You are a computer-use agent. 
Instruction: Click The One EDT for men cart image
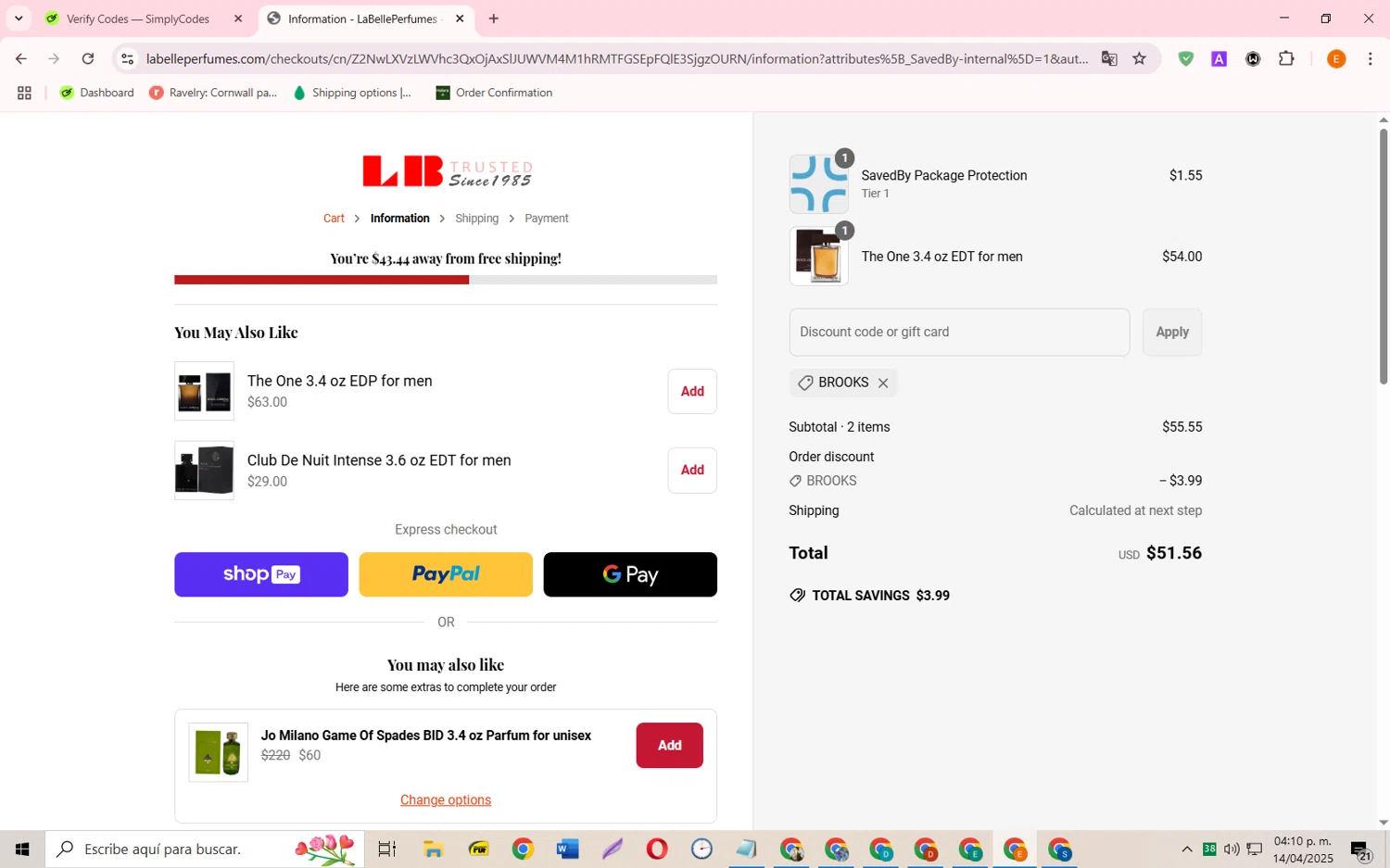tap(818, 257)
